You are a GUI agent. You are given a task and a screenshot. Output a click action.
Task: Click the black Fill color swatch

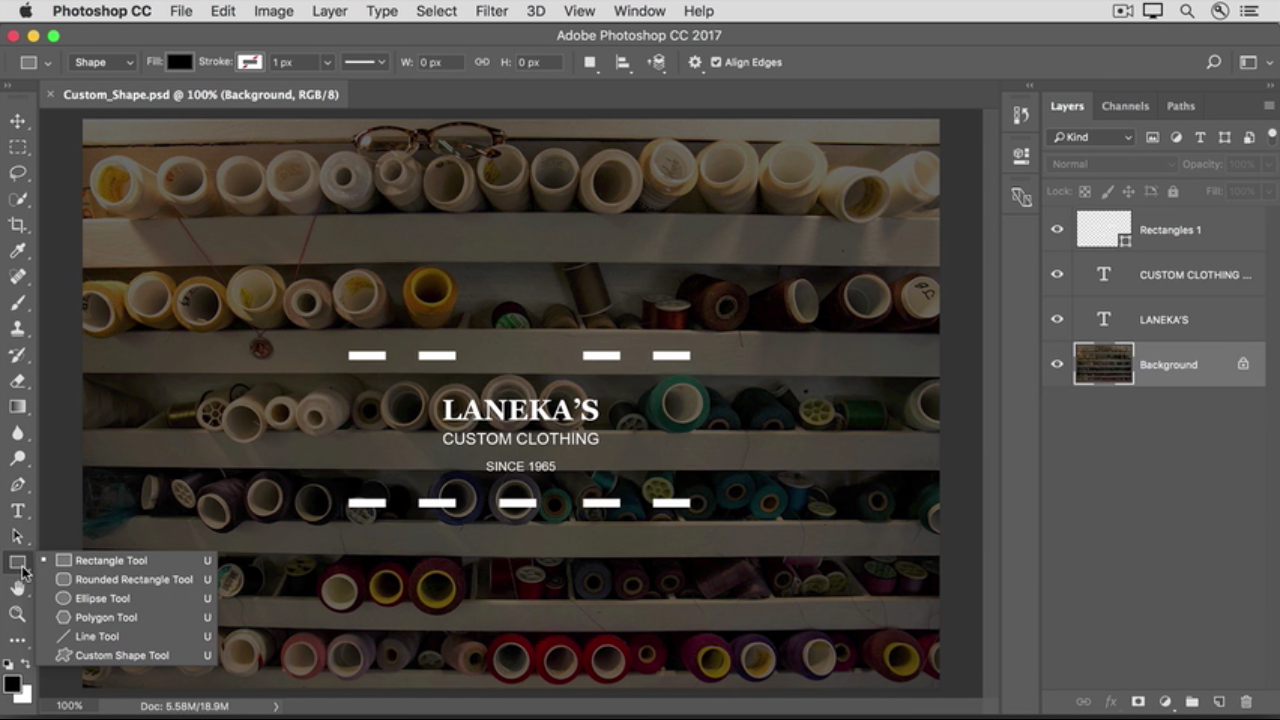180,62
